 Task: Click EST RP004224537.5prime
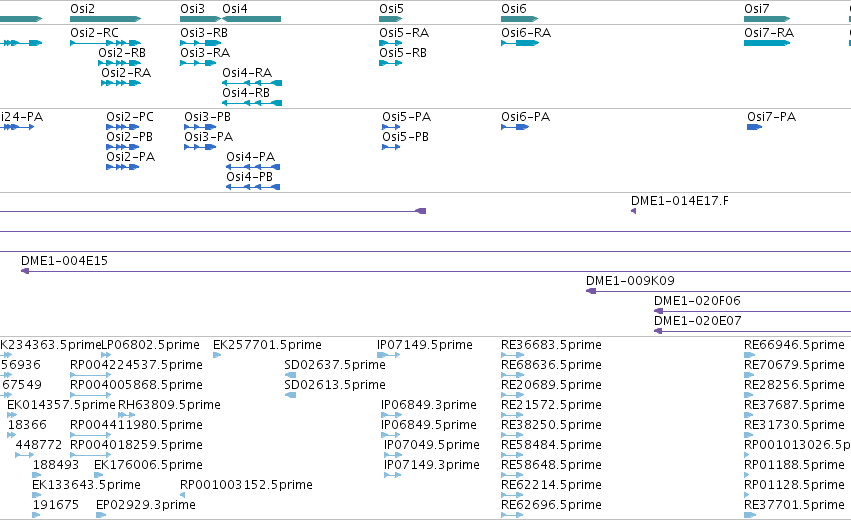click(91, 375)
